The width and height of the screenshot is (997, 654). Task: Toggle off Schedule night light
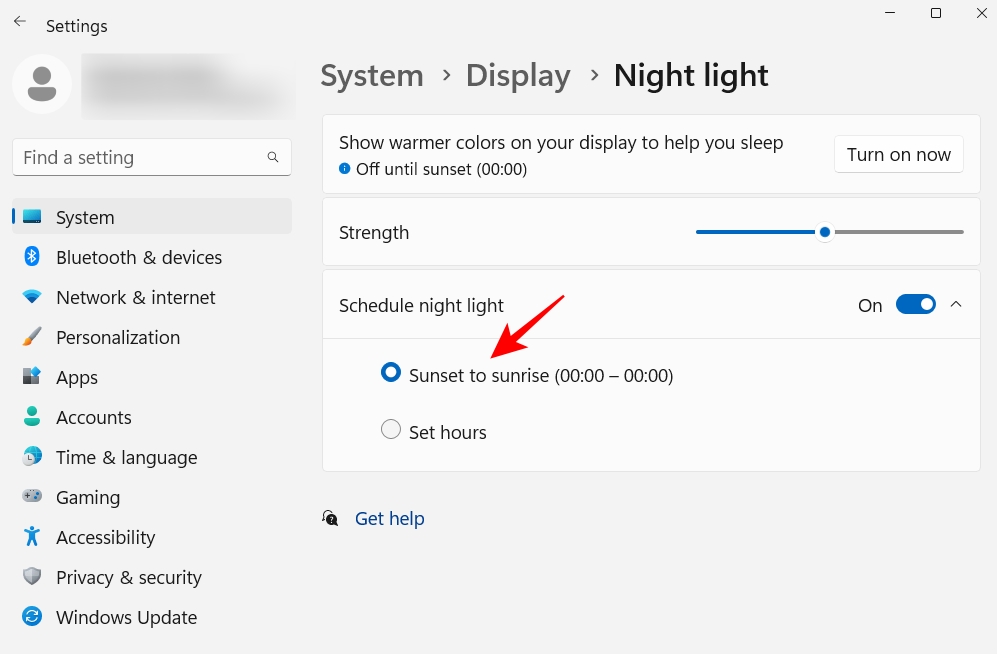pos(915,305)
